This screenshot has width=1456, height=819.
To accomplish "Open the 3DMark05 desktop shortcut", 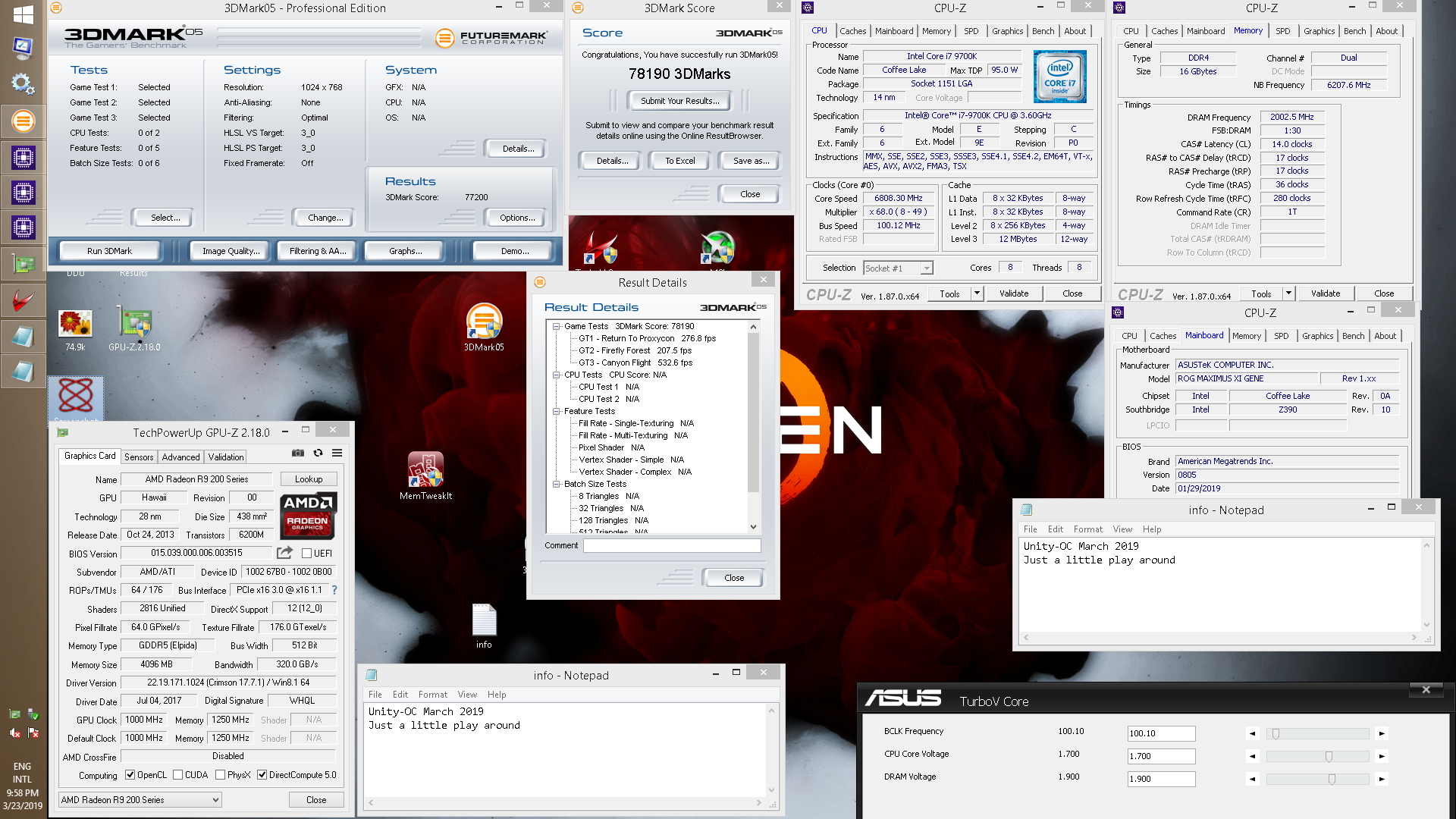I will click(484, 327).
